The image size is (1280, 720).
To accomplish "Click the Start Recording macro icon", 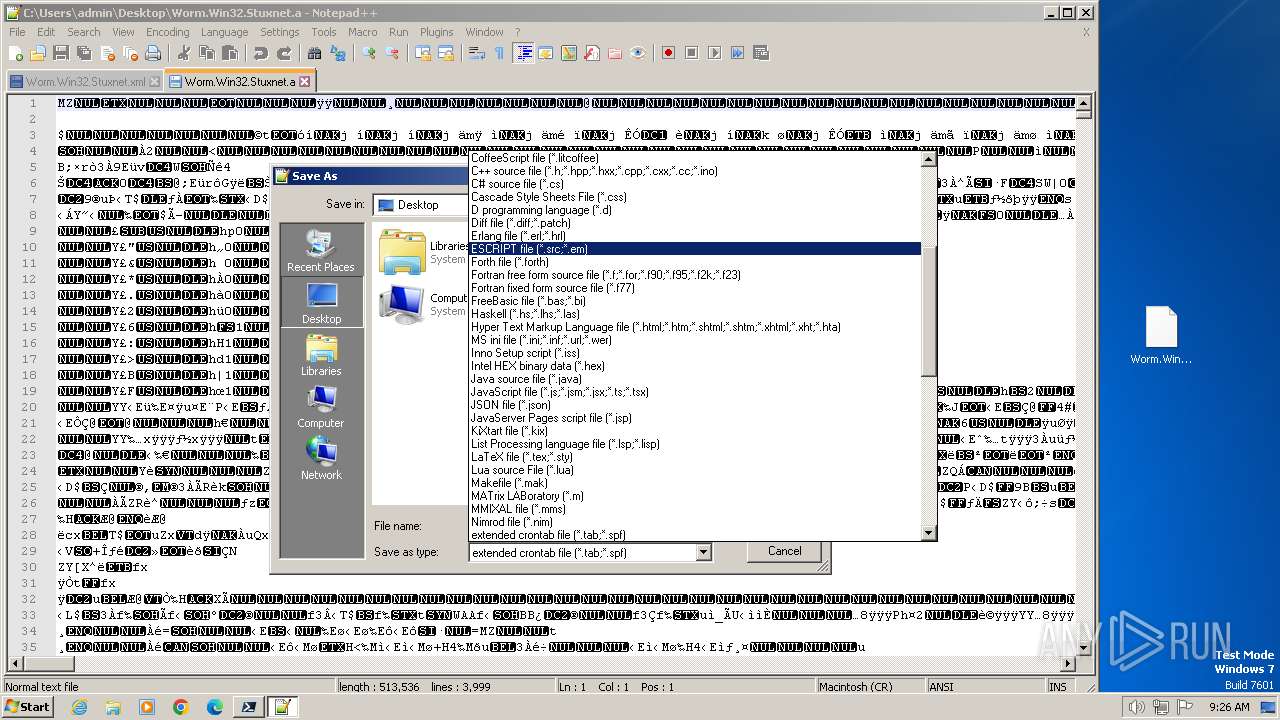I will click(x=669, y=53).
